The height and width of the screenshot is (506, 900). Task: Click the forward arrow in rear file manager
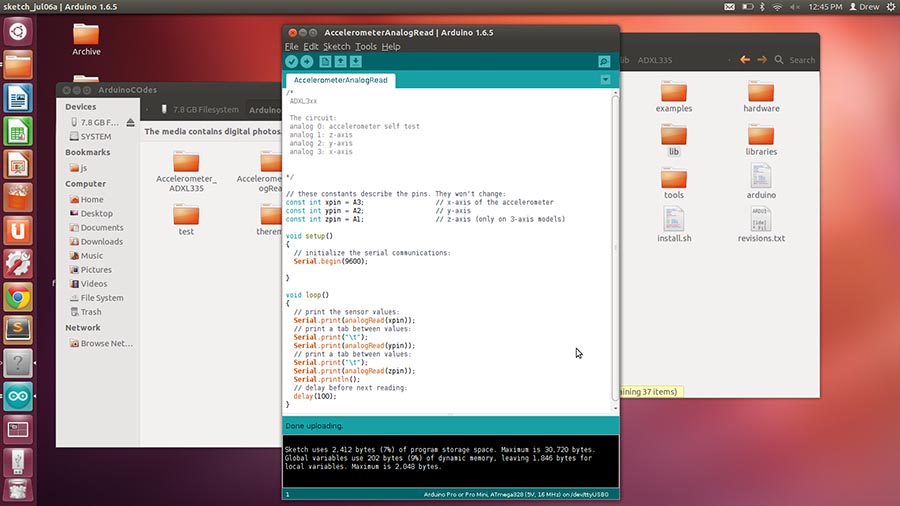pyautogui.click(x=762, y=60)
